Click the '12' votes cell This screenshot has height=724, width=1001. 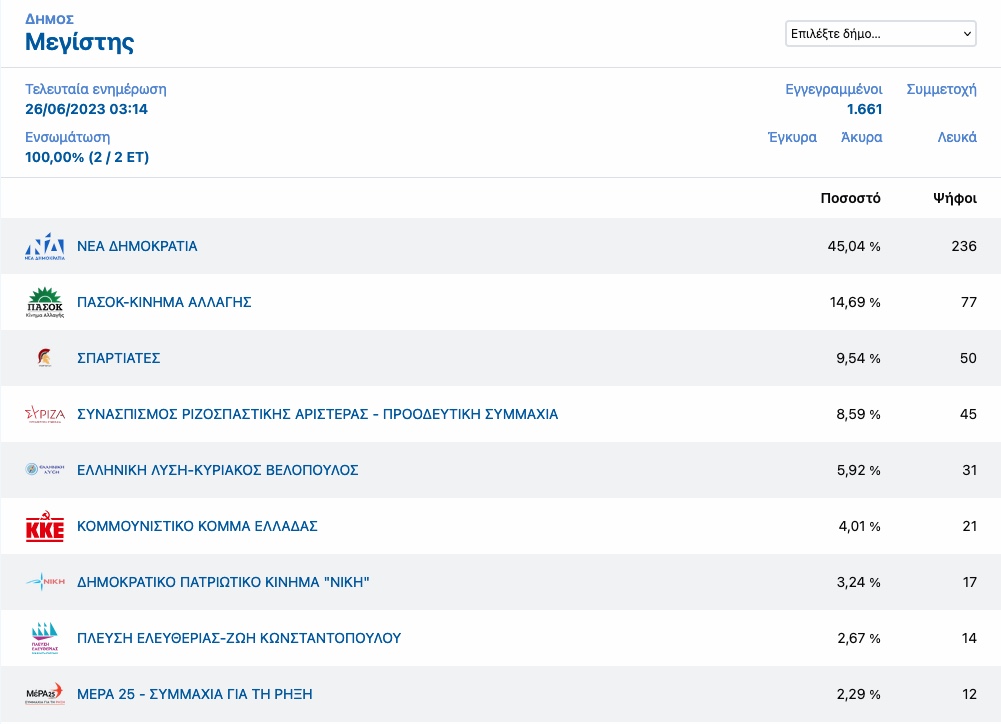pyautogui.click(x=969, y=694)
